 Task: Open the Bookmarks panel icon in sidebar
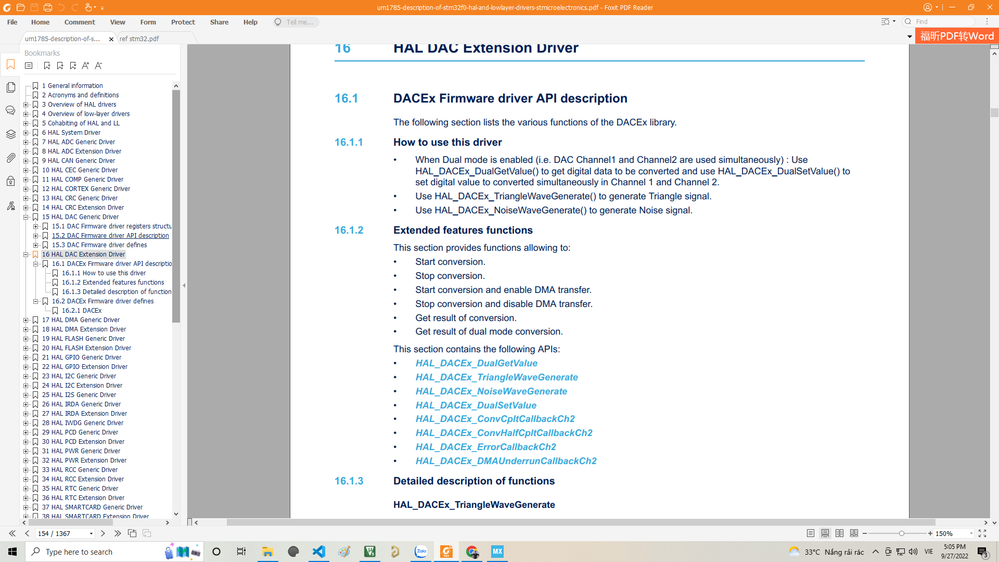[x=11, y=64]
